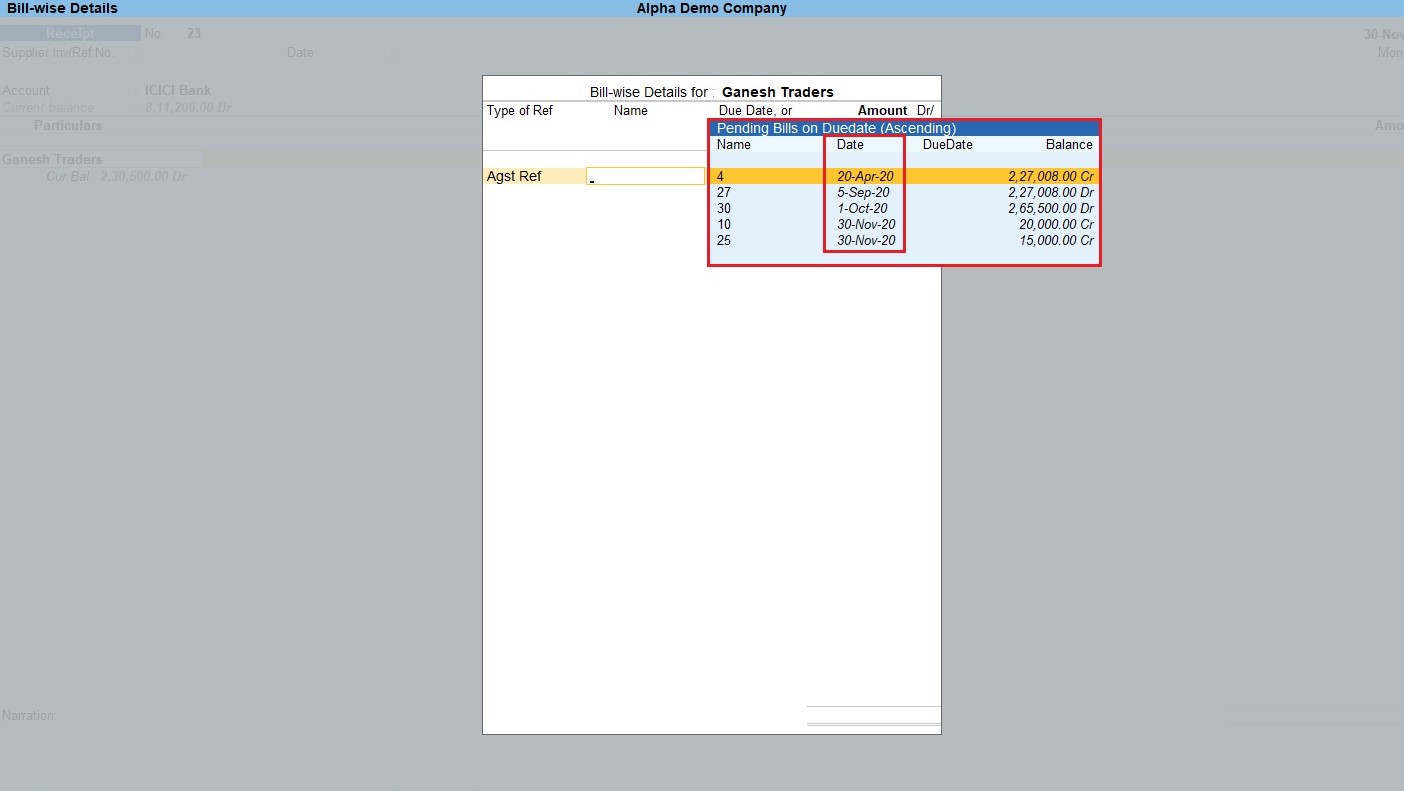This screenshot has width=1404, height=791.
Task: Click the Name entry field beside Agst Ref
Action: pyautogui.click(x=644, y=175)
